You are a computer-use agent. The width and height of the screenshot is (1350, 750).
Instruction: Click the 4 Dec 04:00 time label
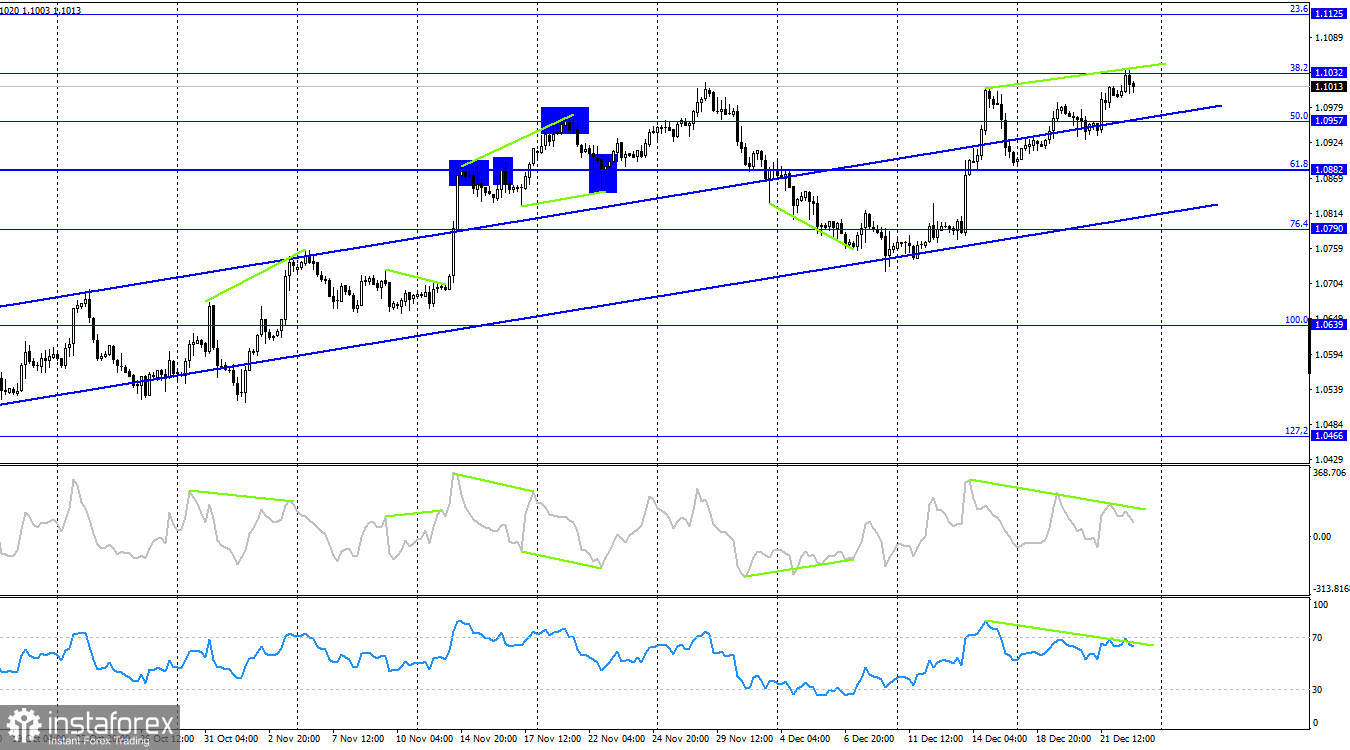point(803,738)
